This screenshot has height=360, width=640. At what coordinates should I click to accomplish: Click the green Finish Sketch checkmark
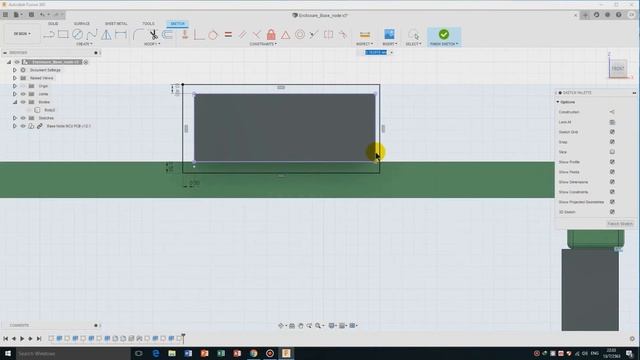pyautogui.click(x=444, y=34)
